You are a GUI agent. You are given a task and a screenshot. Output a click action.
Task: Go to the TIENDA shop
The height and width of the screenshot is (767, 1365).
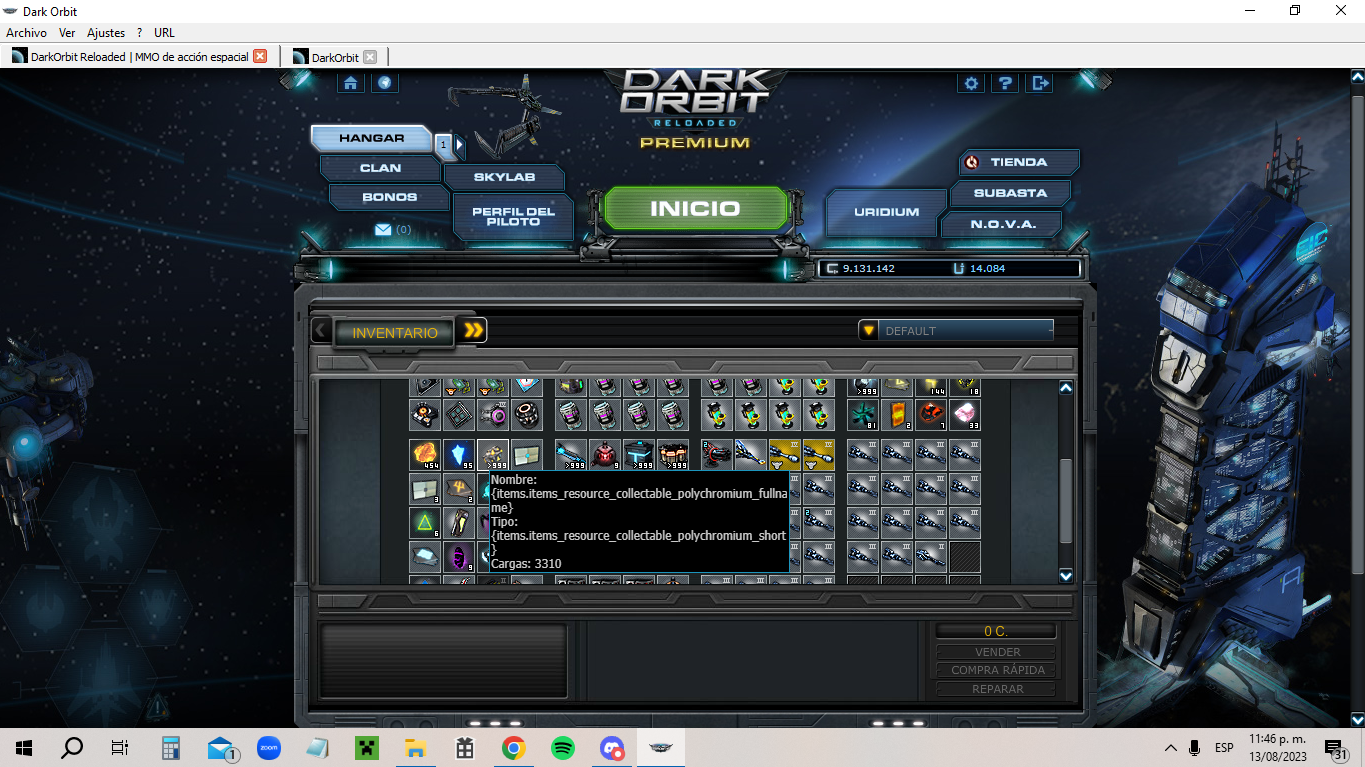point(1019,162)
